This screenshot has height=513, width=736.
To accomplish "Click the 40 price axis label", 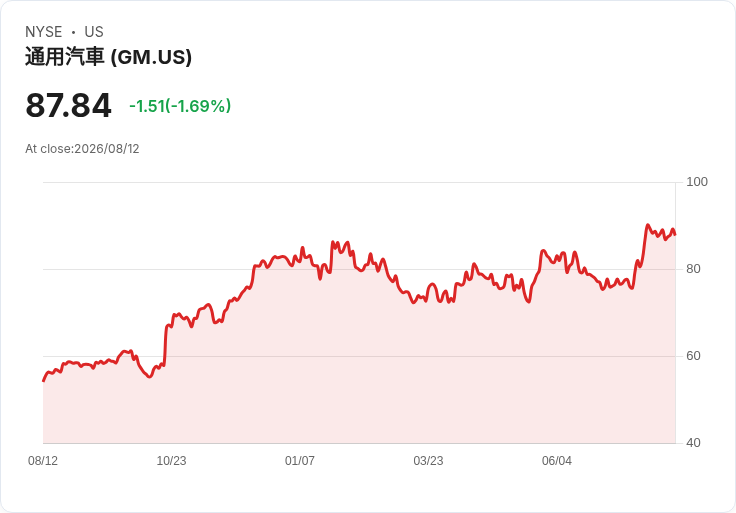I will [x=693, y=443].
